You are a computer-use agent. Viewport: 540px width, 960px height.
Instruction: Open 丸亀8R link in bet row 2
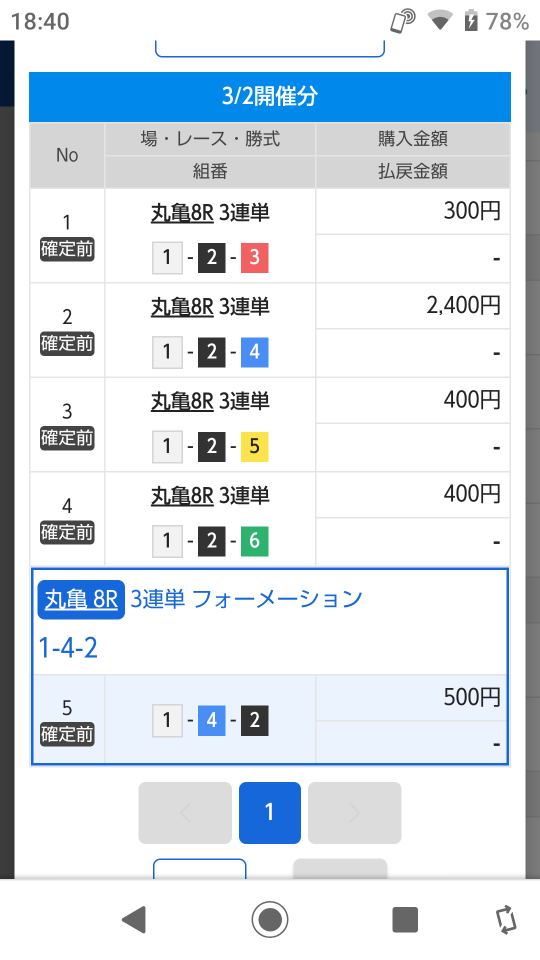tap(182, 307)
